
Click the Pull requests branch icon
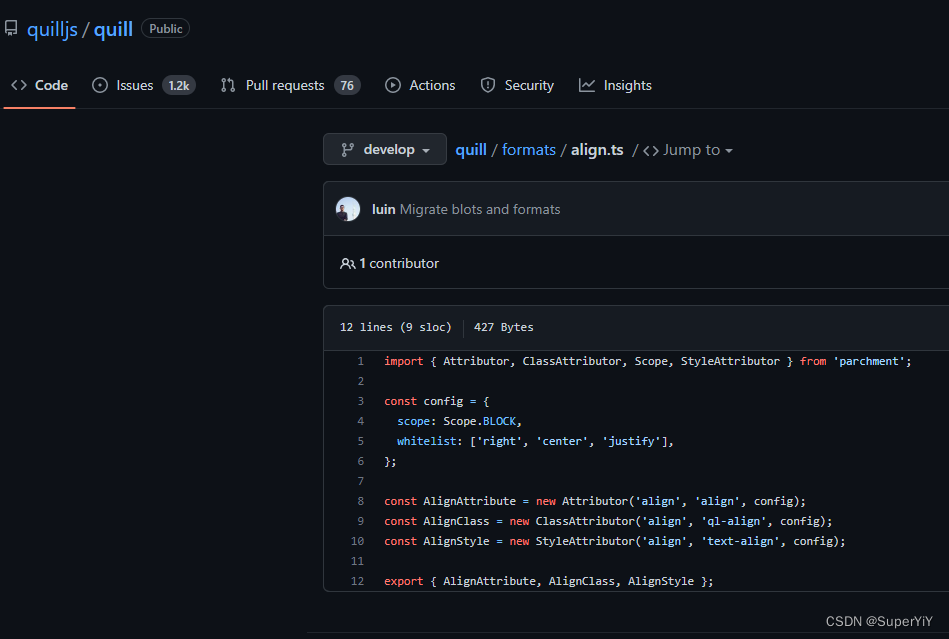(228, 85)
